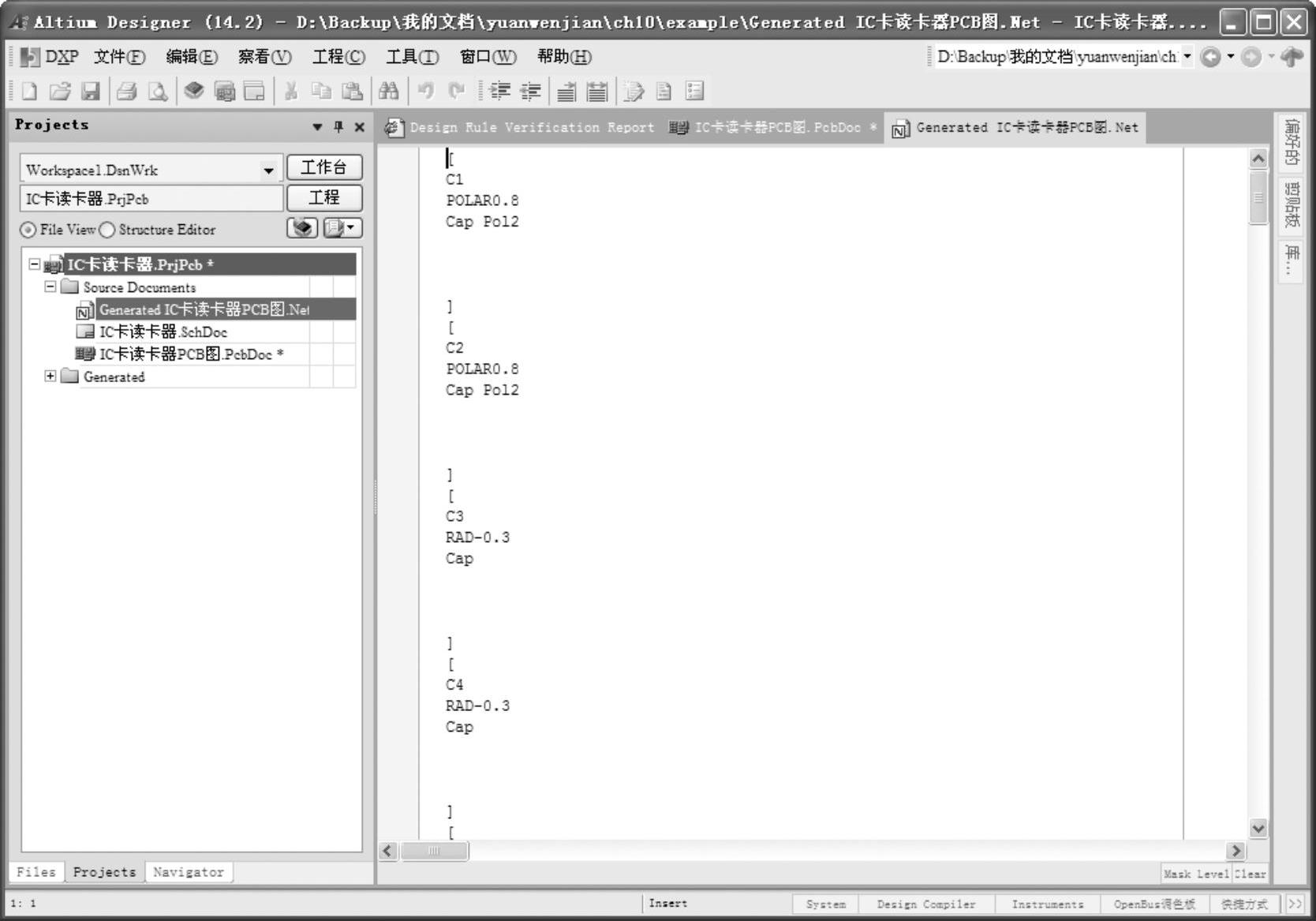Pin the Projects panel with pushpin icon
Screen dimensions: 1316x921
[338, 126]
